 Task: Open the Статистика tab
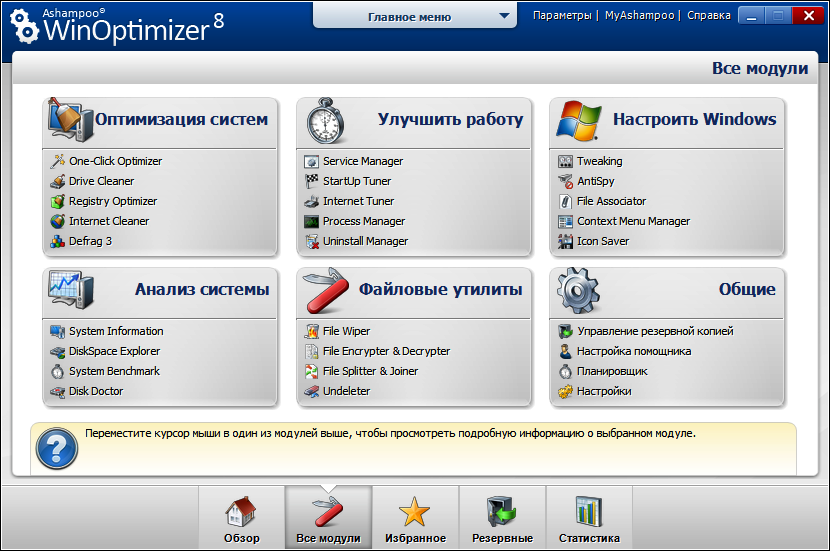coord(588,520)
